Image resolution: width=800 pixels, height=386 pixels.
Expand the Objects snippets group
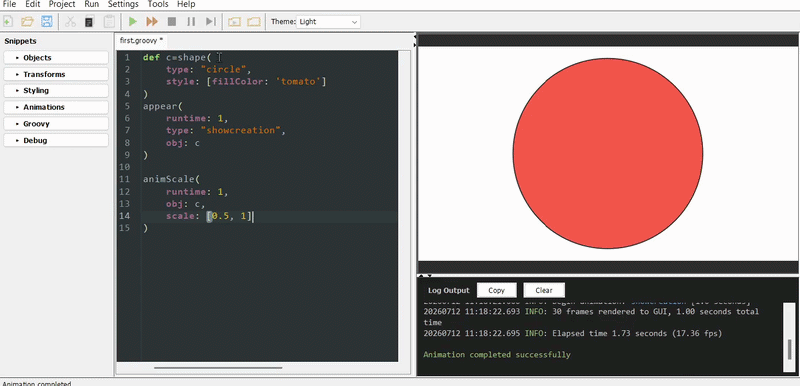coord(56,58)
